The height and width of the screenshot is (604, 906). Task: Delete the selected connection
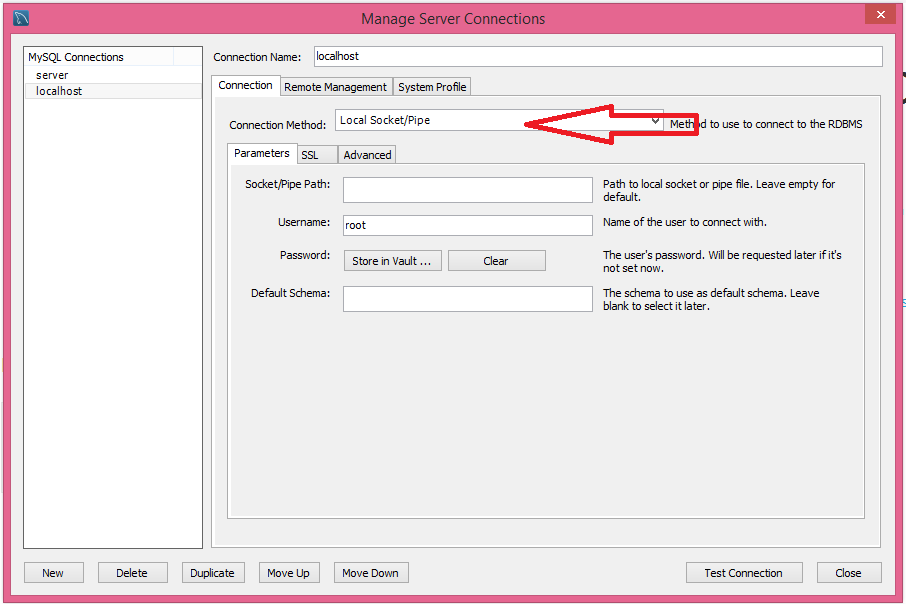pyautogui.click(x=132, y=572)
